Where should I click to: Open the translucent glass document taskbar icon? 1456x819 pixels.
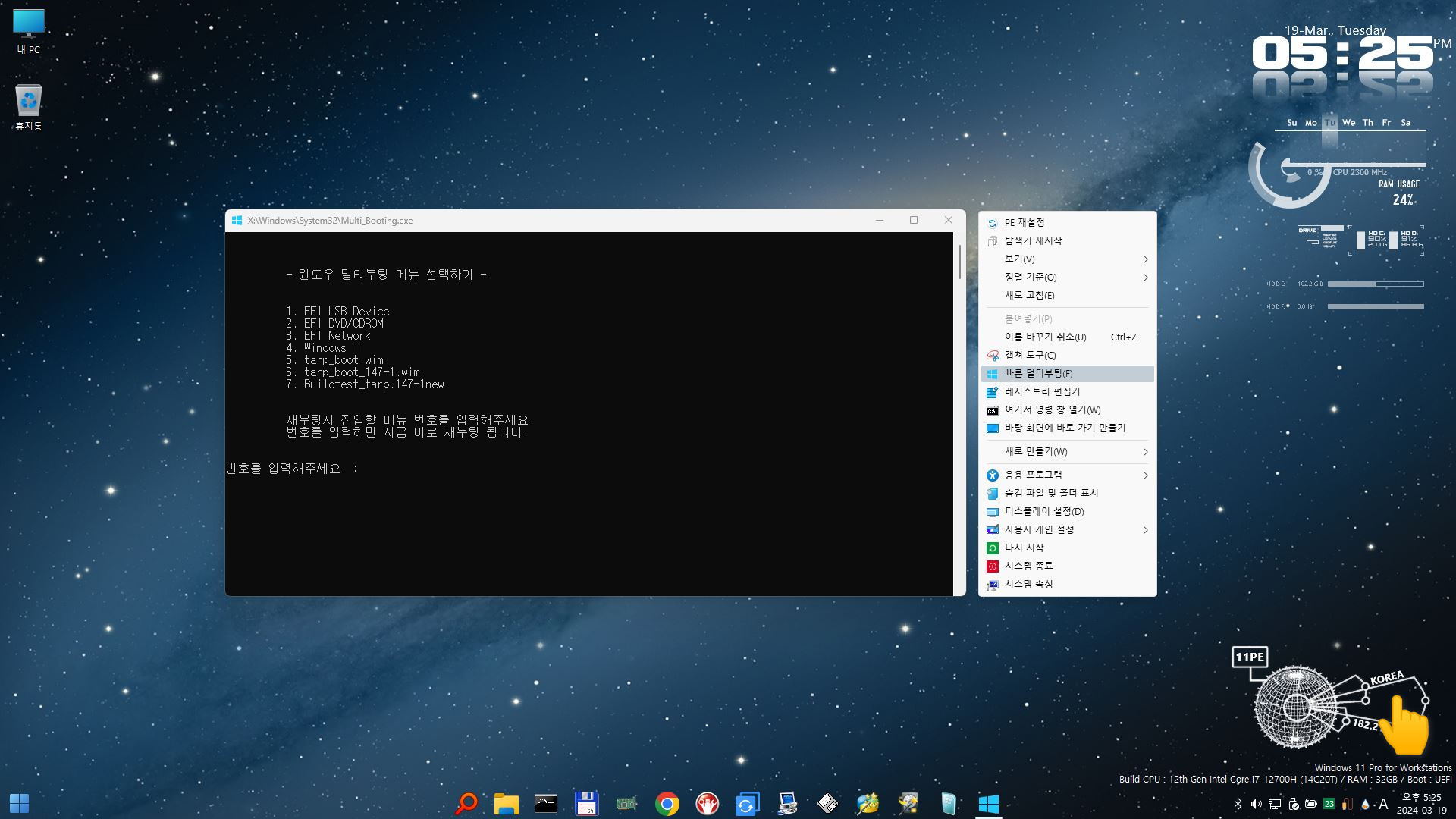(x=948, y=803)
